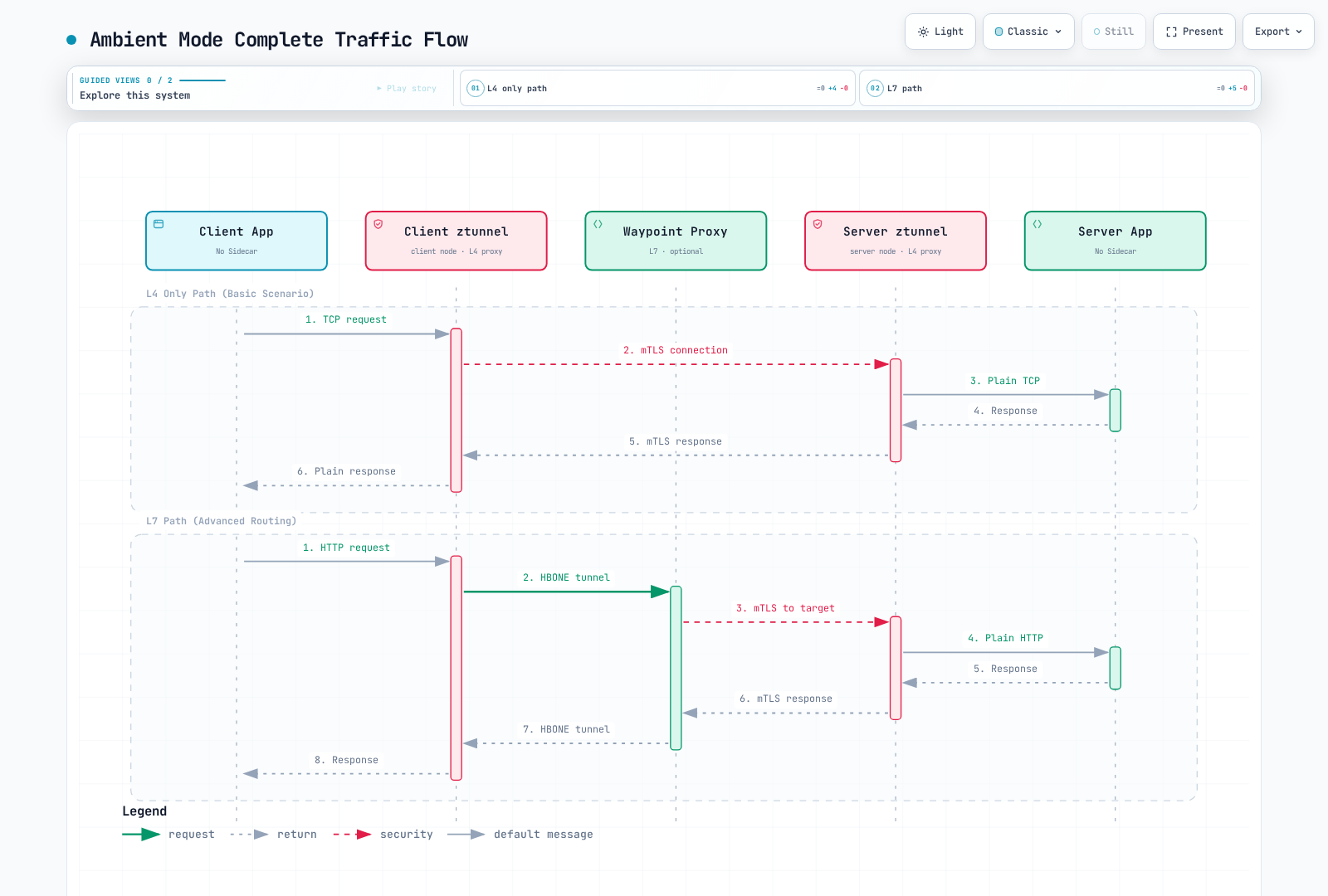Click the guided views progress bar

point(203,80)
